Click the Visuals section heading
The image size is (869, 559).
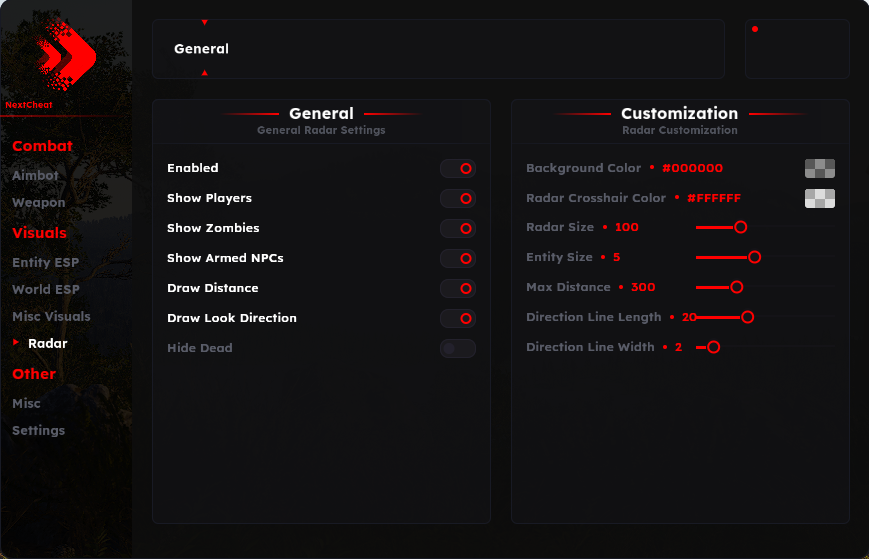click(x=39, y=233)
